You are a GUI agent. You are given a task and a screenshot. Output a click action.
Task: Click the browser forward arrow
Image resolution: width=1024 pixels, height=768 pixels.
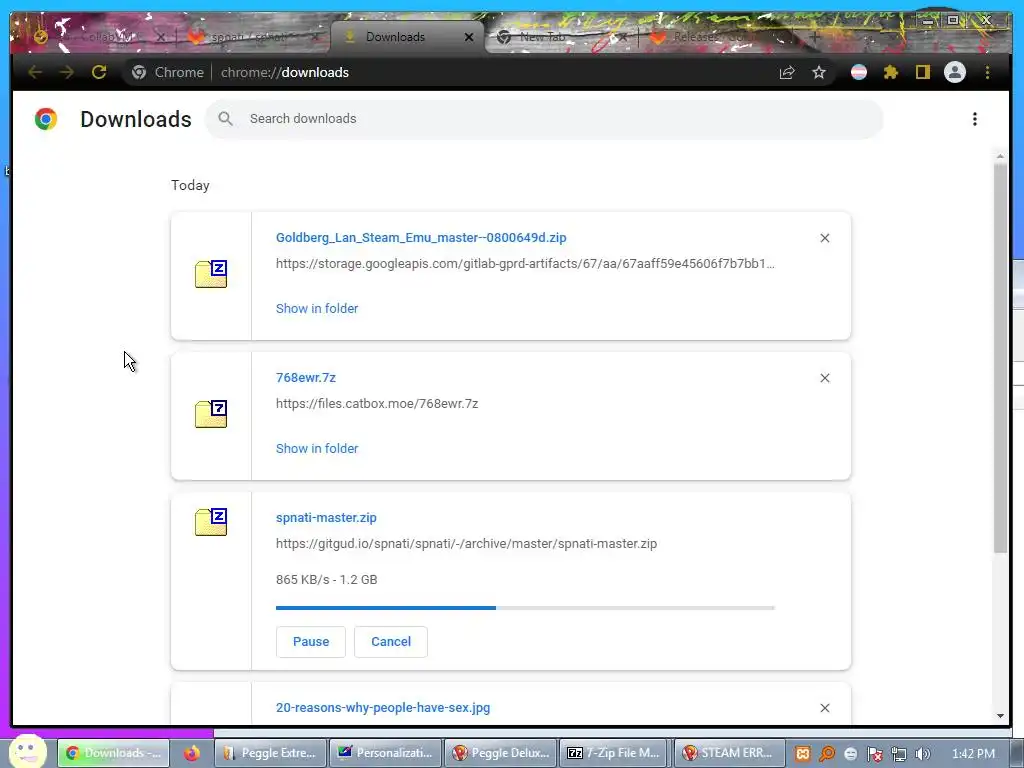(x=67, y=72)
